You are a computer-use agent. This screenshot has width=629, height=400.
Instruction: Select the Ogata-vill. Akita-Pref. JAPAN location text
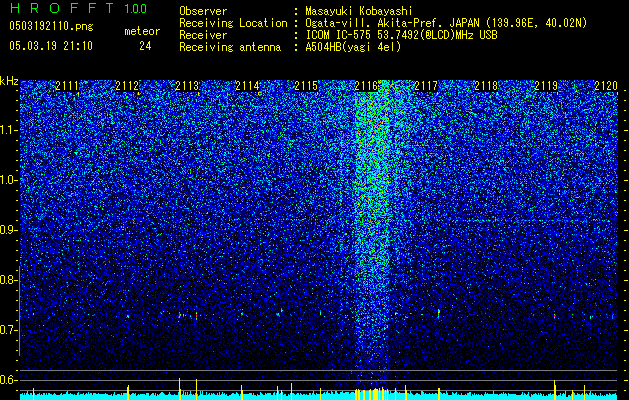pos(446,23)
